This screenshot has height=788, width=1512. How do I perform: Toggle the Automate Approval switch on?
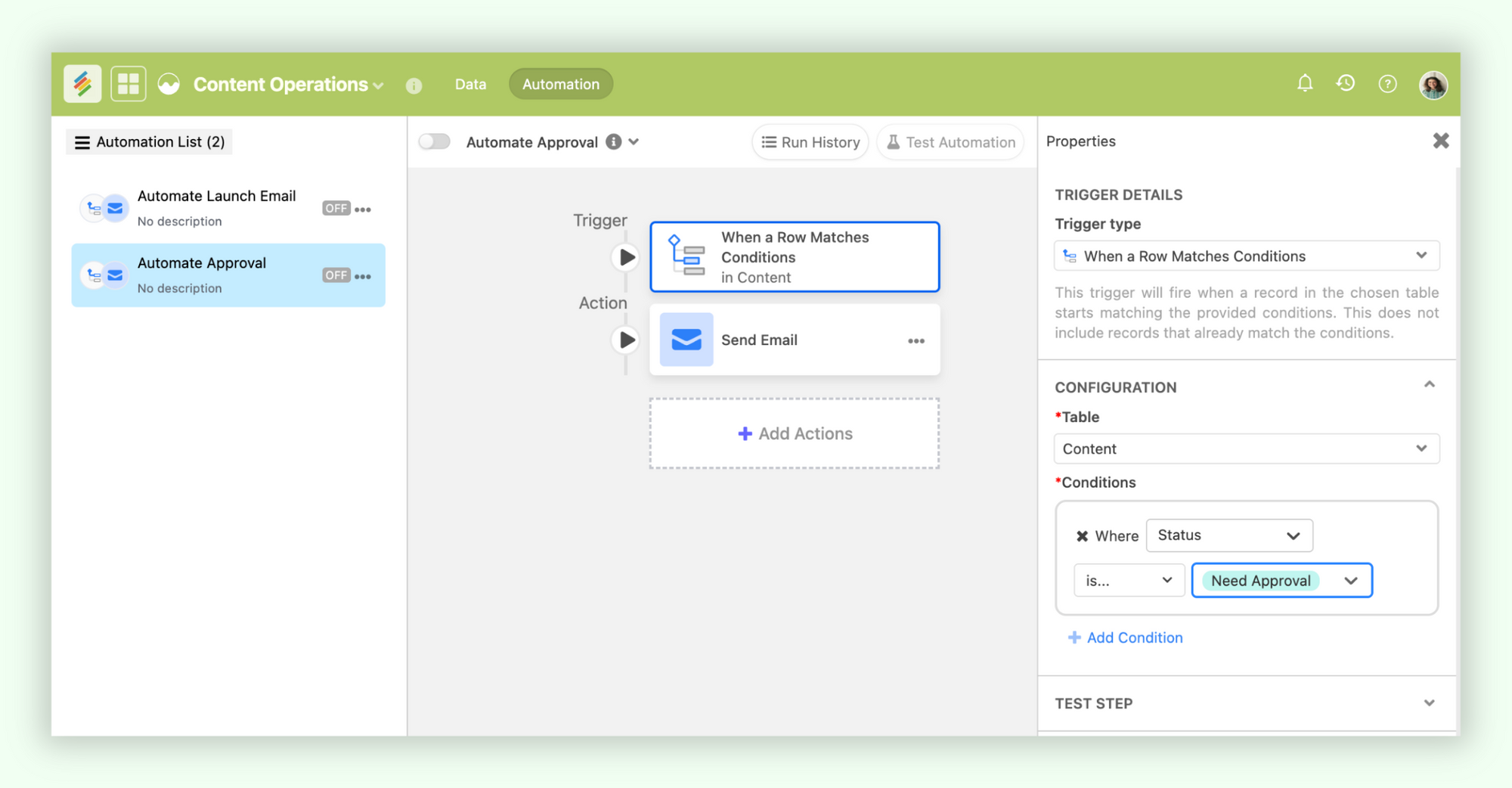click(x=435, y=142)
